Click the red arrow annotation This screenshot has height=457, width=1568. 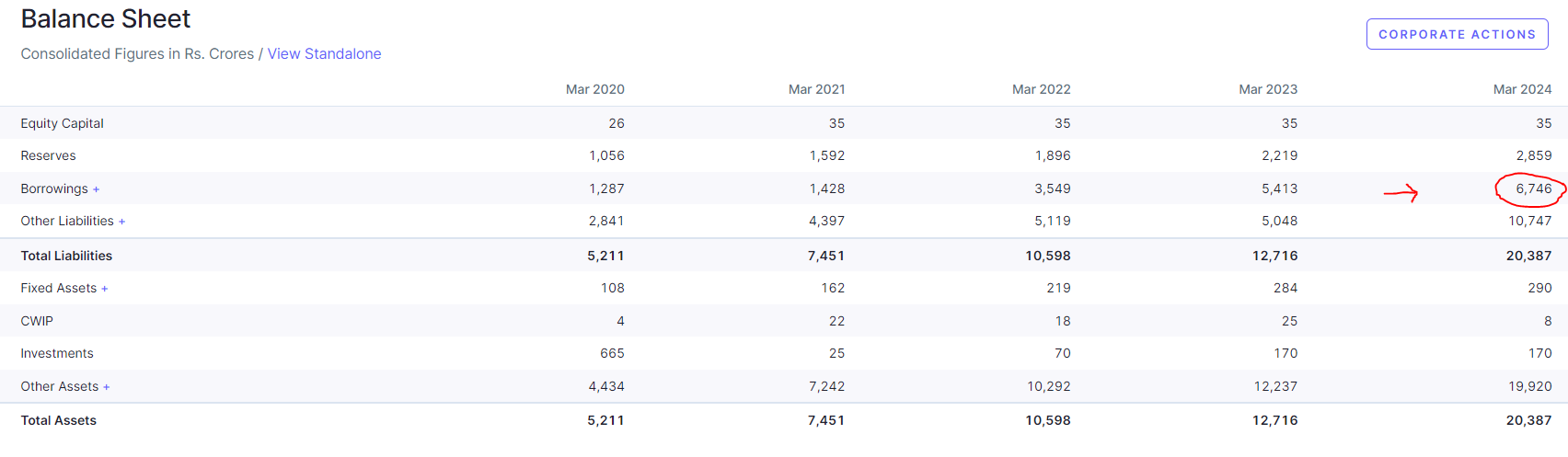[x=1401, y=193]
